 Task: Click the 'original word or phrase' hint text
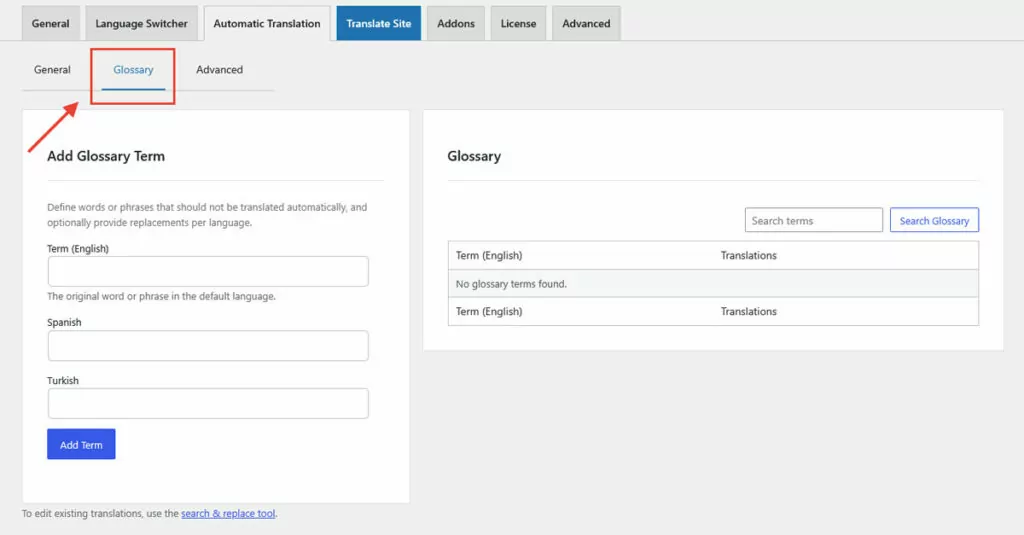tap(161, 296)
